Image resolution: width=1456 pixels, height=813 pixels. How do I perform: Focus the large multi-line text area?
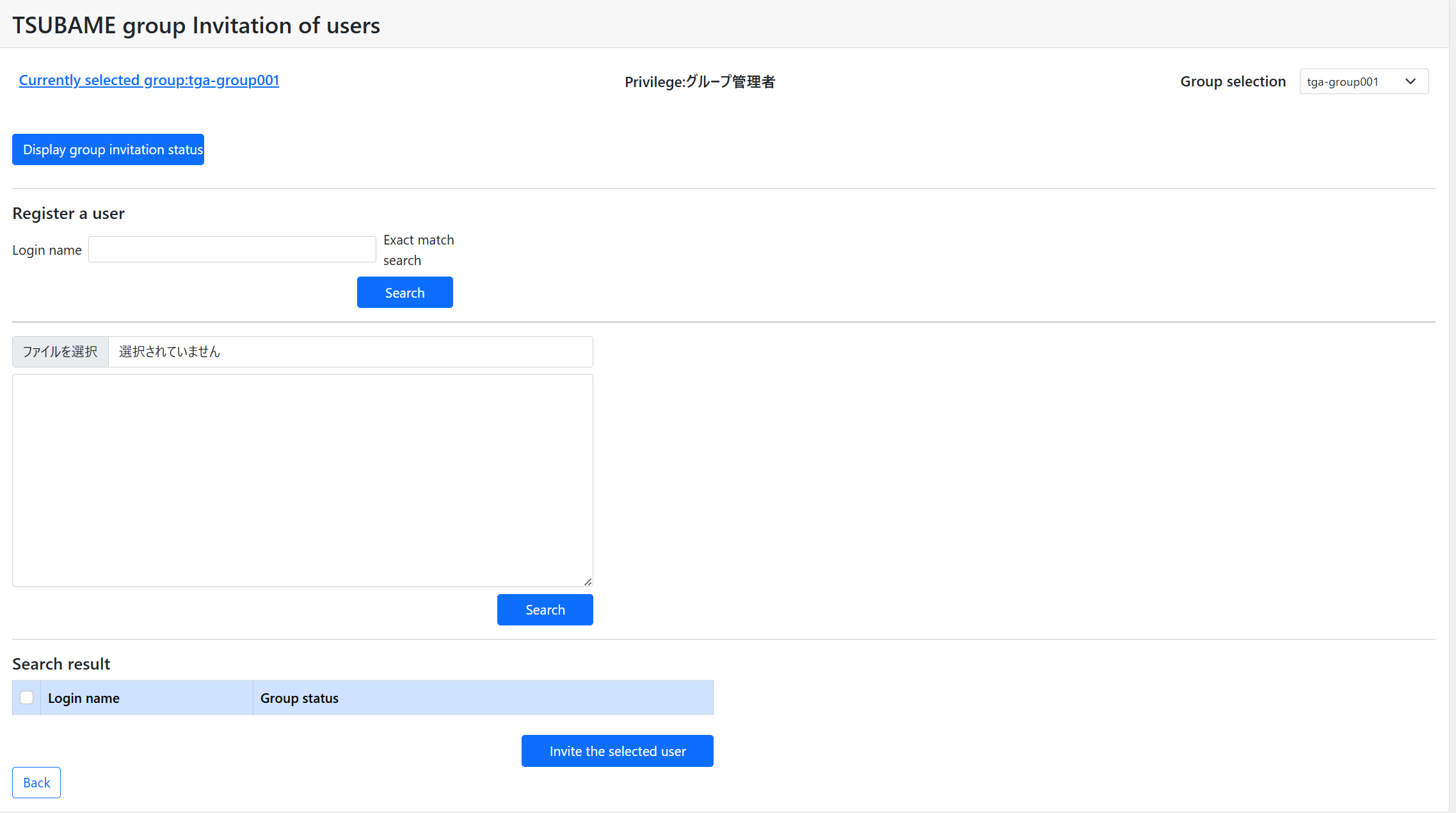point(302,480)
